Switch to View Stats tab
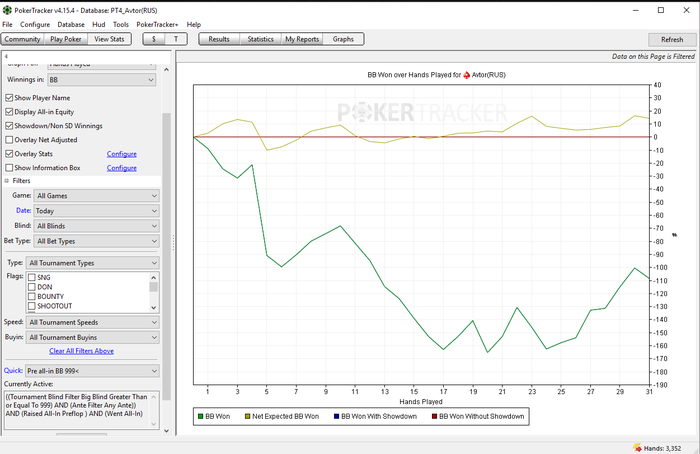 click(x=109, y=39)
